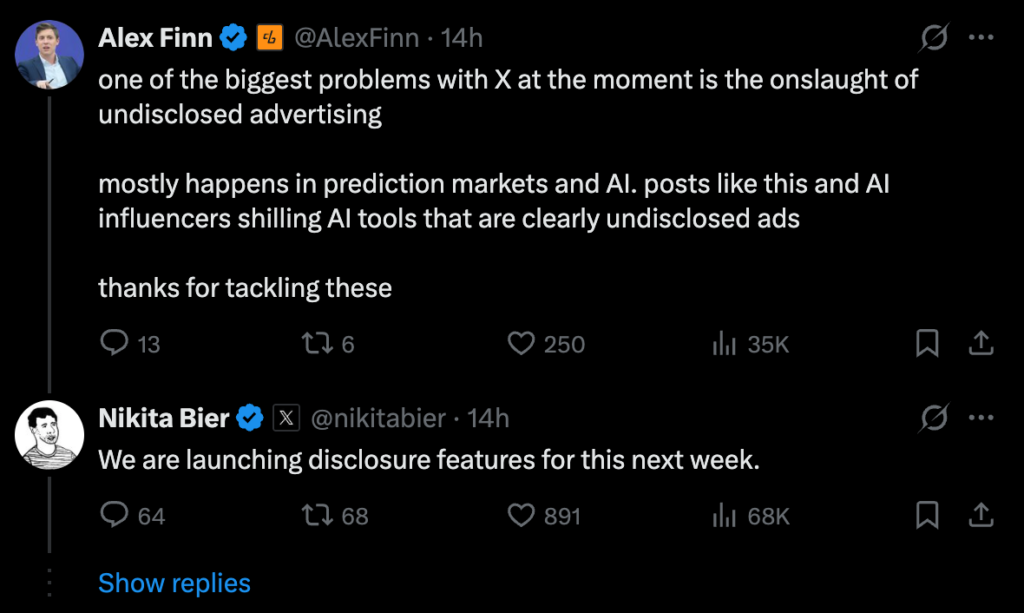Open more options for Alex Finn's post
The width and height of the screenshot is (1024, 613).
tap(982, 38)
